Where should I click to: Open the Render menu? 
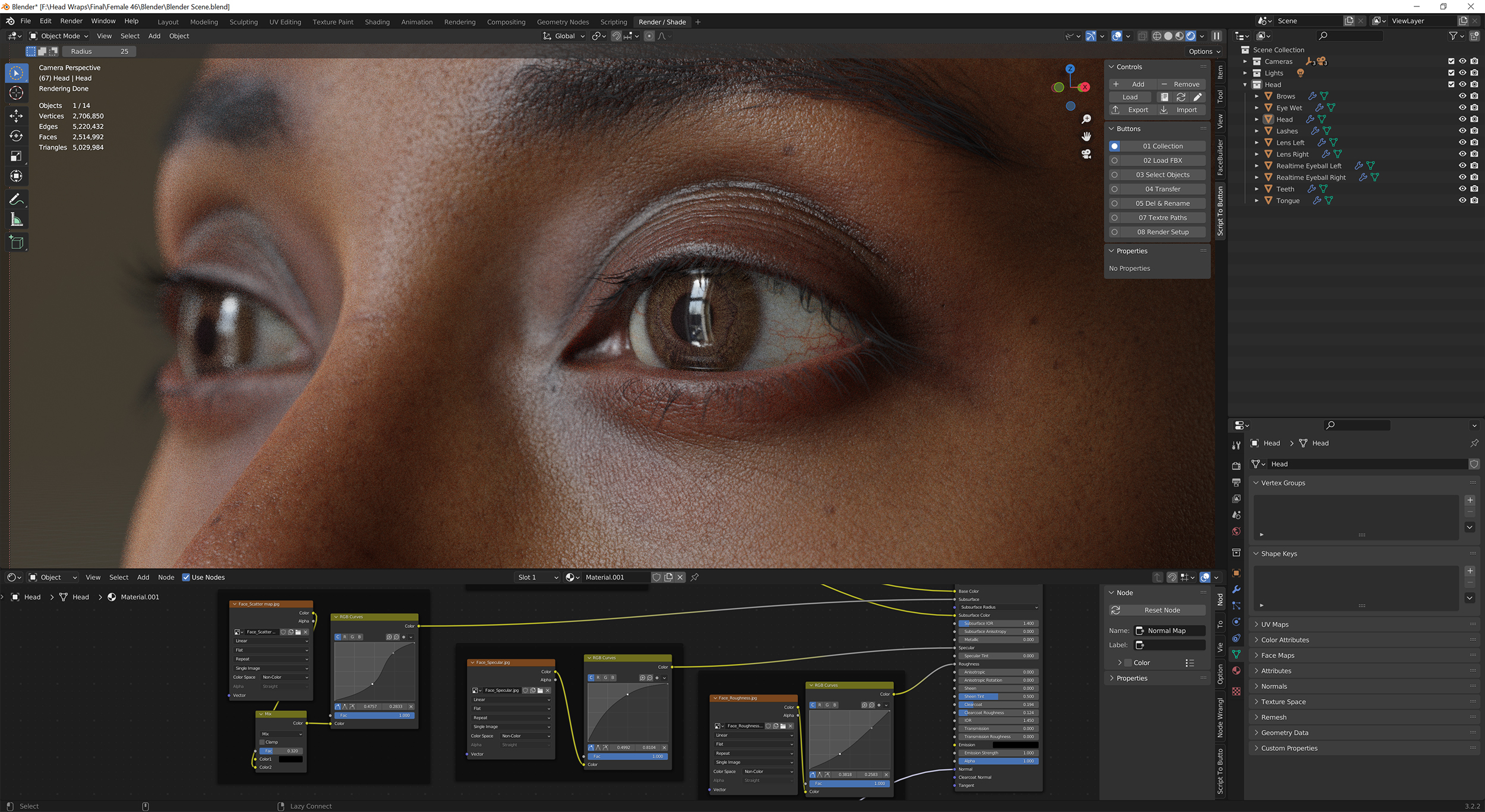[71, 20]
